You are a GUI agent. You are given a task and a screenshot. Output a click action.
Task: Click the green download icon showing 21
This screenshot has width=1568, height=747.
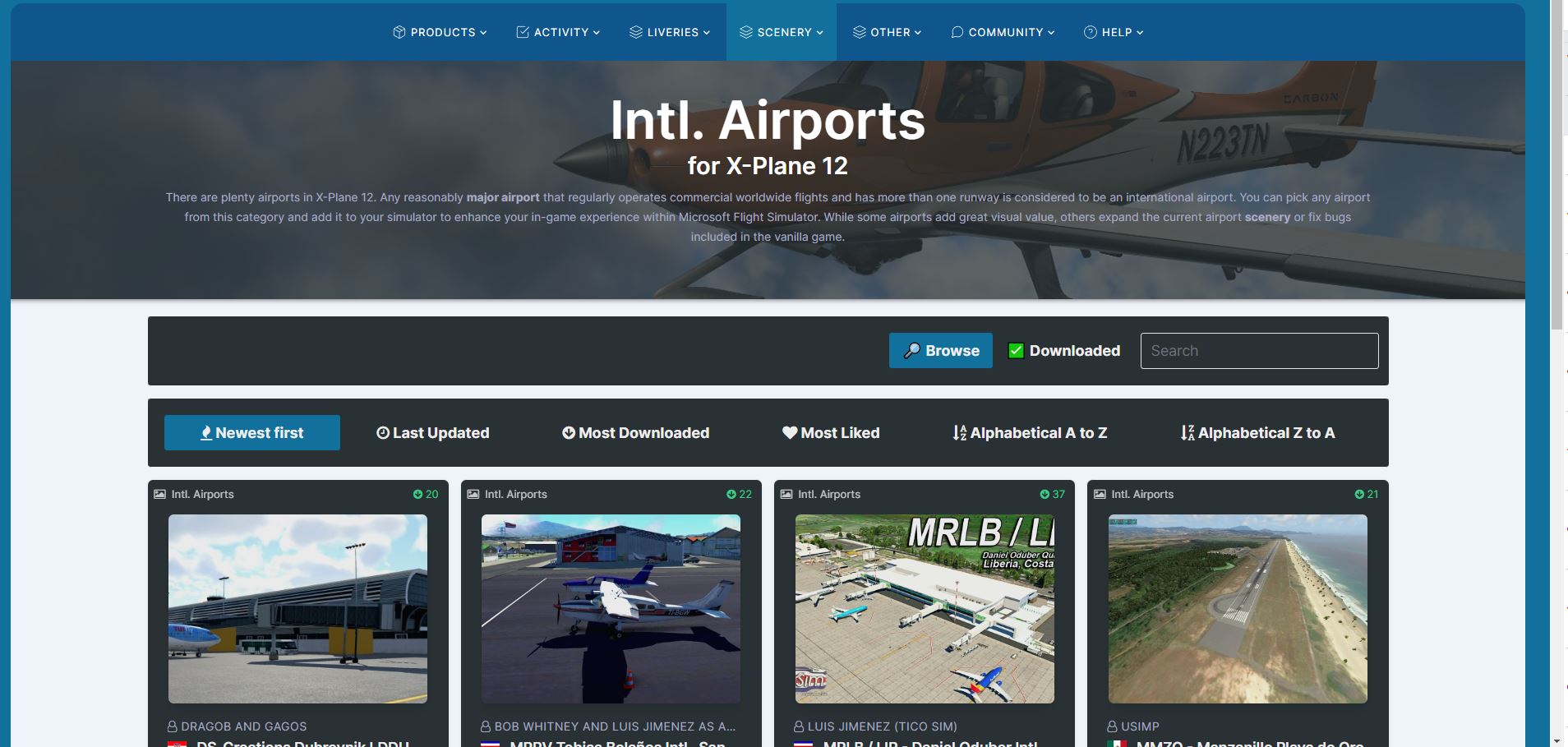(1359, 494)
